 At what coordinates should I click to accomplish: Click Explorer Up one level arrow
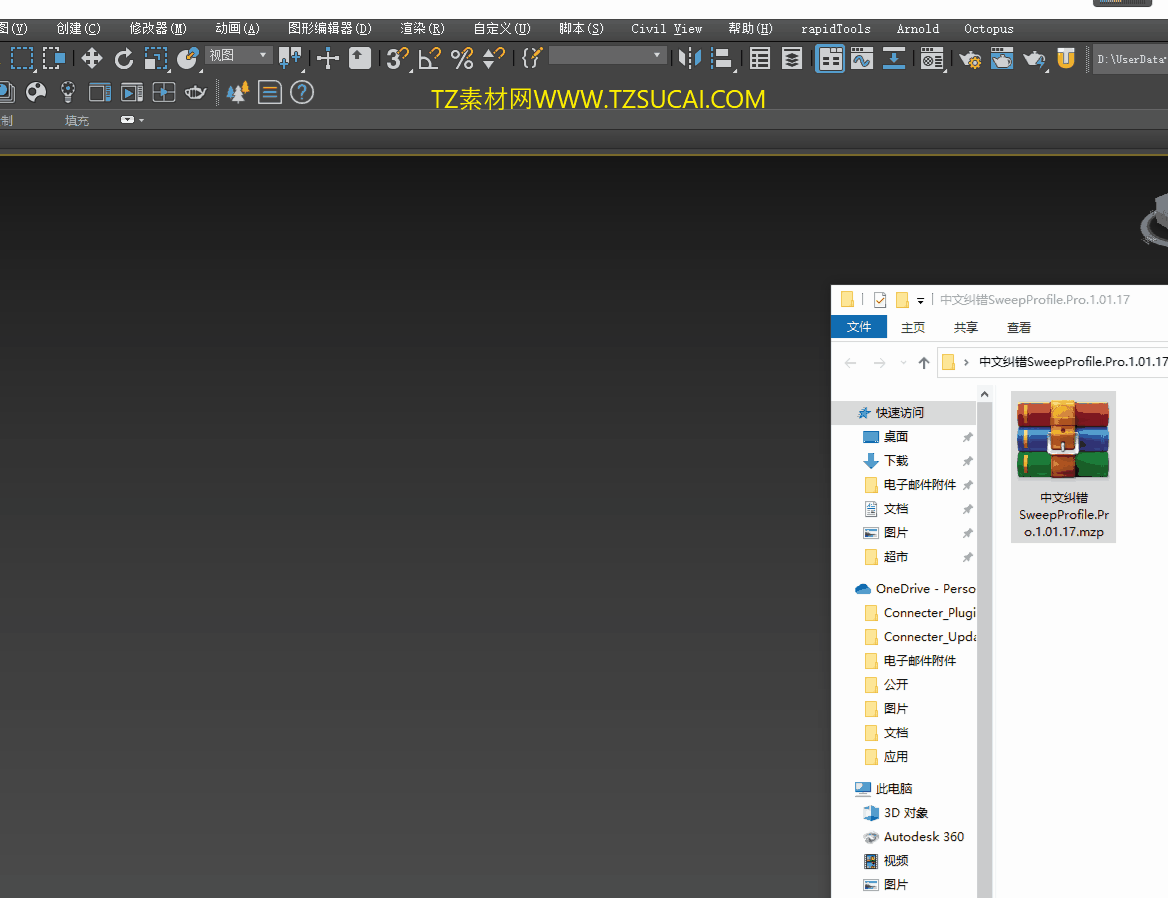924,363
